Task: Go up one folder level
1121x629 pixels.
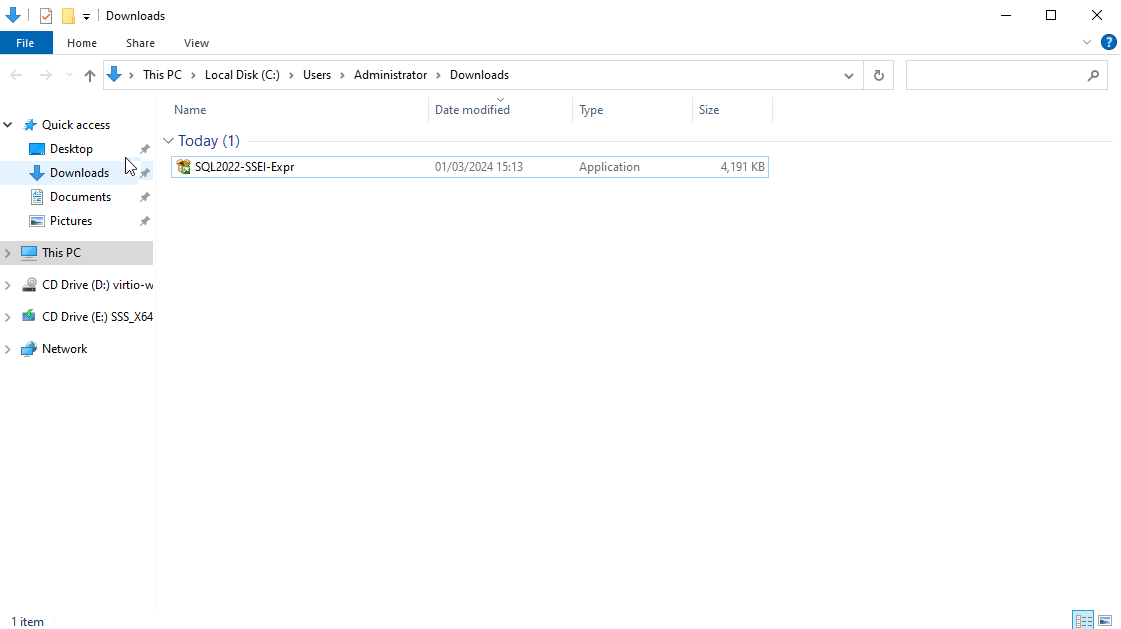Action: click(x=89, y=75)
